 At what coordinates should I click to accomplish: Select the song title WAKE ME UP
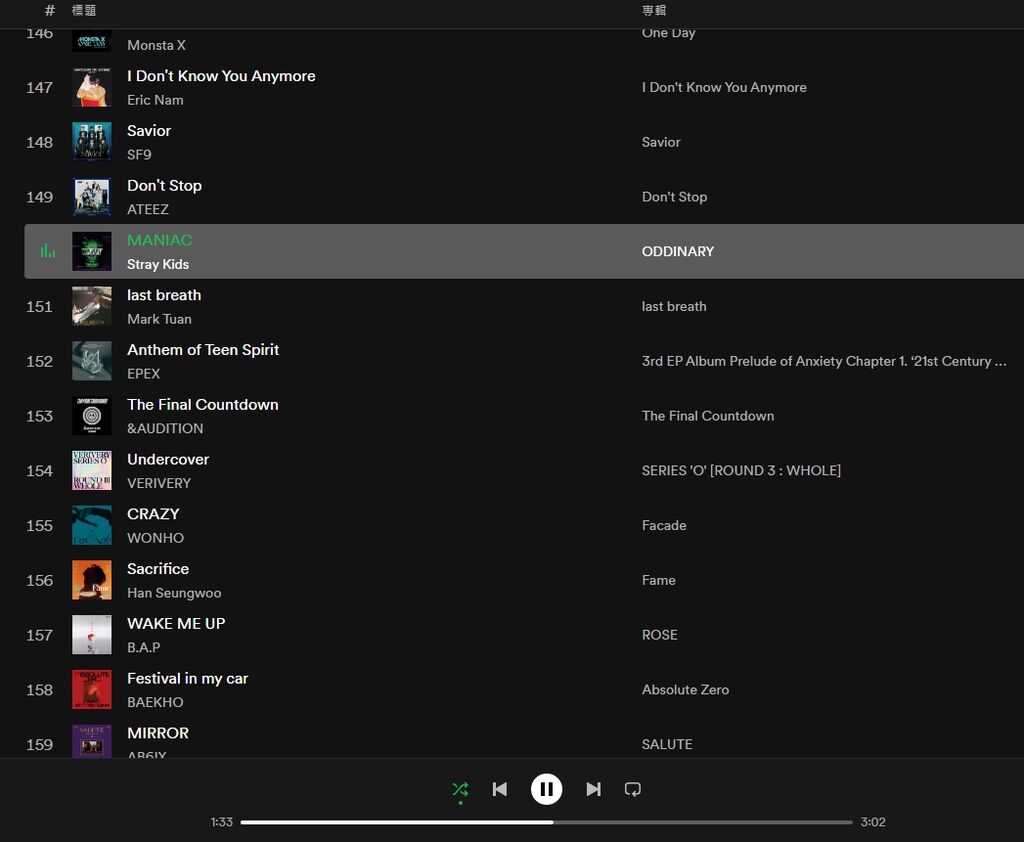[176, 624]
